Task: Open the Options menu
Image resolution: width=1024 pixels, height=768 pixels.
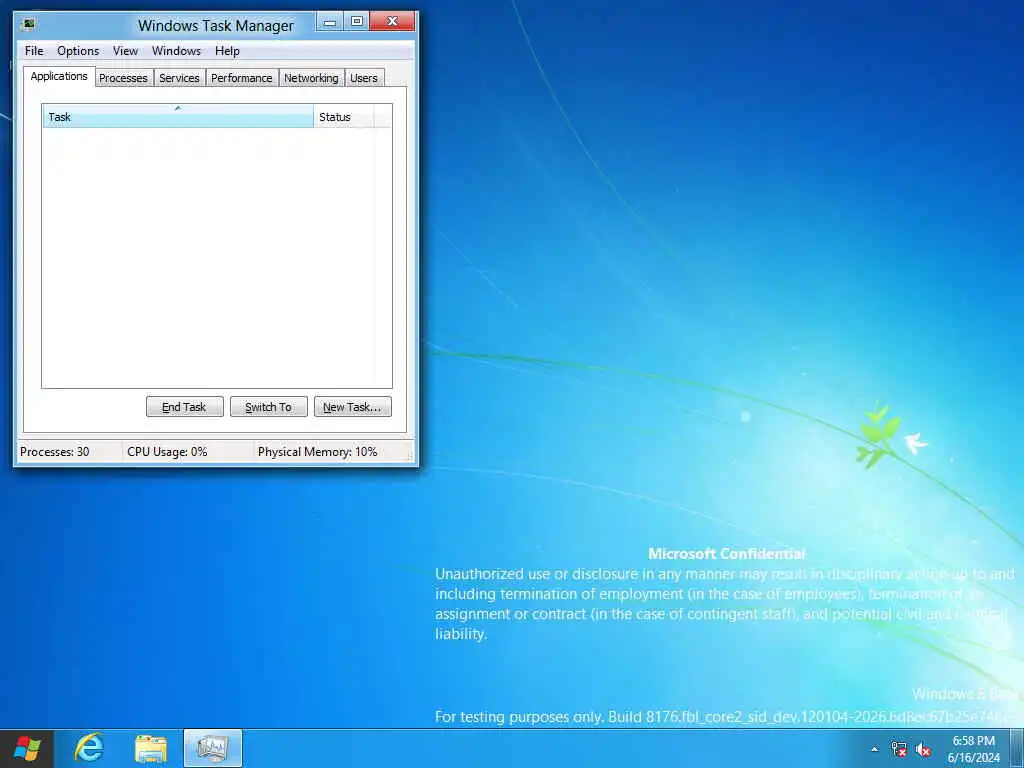Action: click(78, 51)
